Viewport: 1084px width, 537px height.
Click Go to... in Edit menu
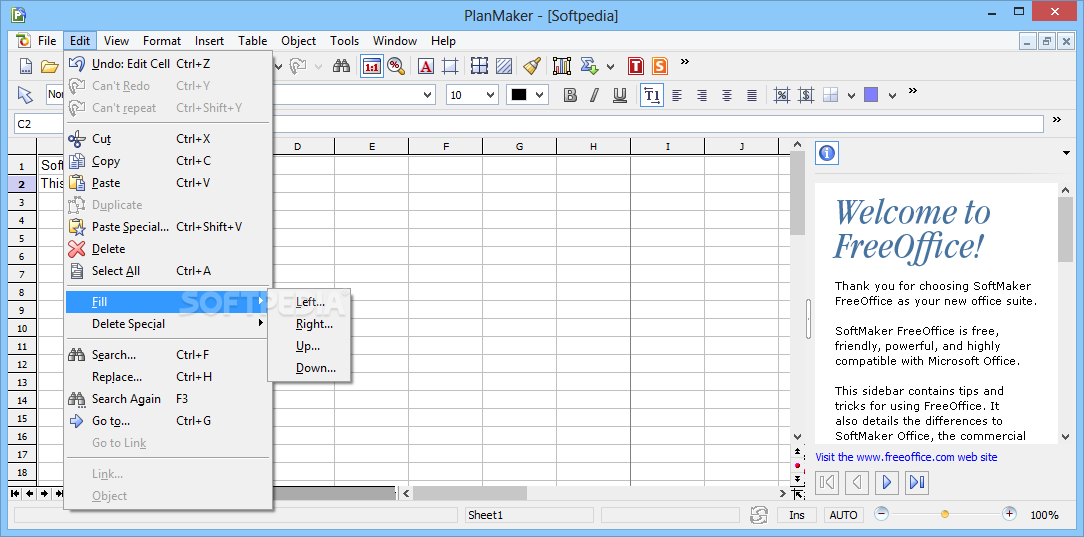pos(169,421)
